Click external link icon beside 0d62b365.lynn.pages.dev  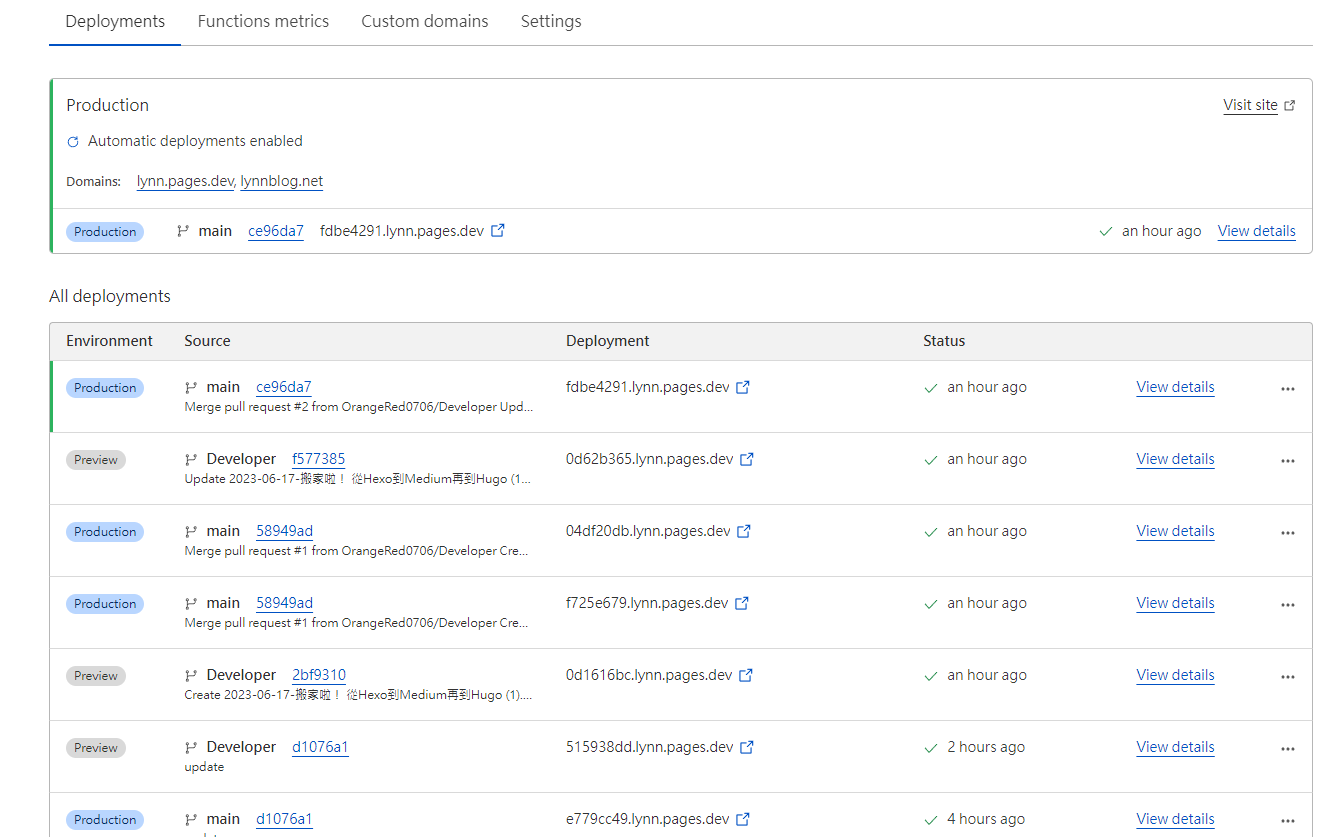747,460
